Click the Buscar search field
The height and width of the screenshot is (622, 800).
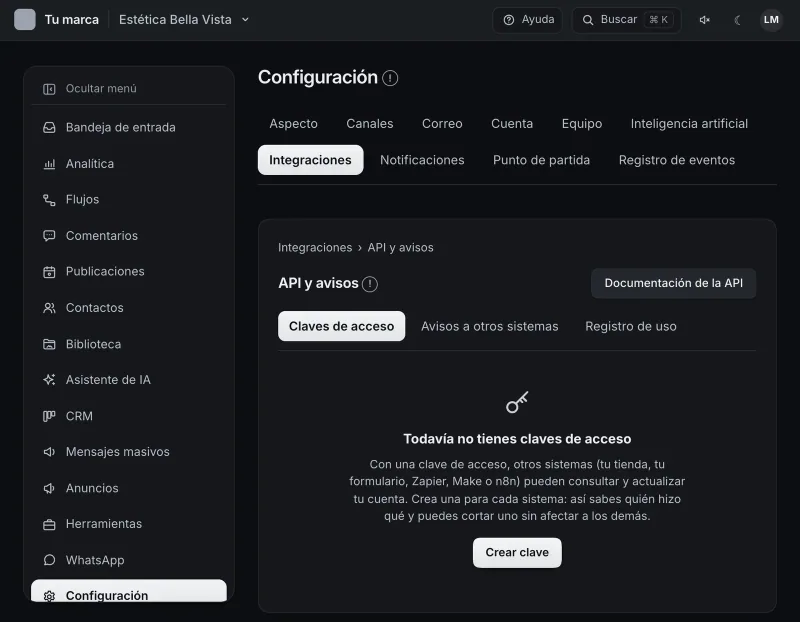coord(627,20)
